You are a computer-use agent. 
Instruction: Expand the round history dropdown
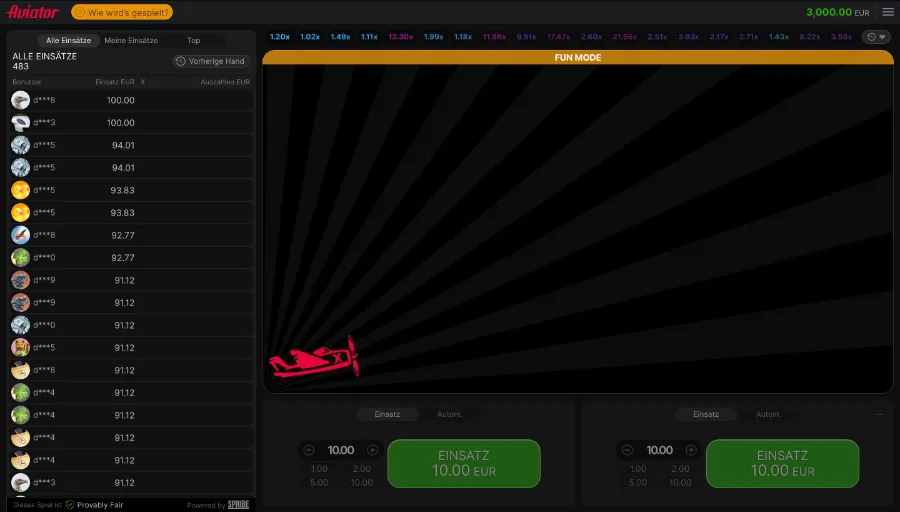pyautogui.click(x=875, y=37)
